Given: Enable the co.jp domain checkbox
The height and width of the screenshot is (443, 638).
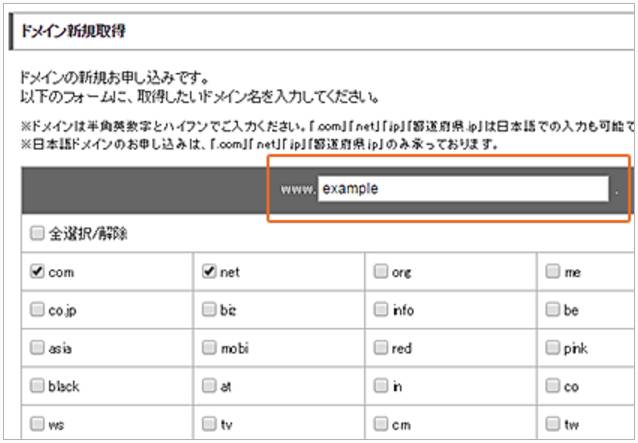Looking at the screenshot, I should point(37,309).
